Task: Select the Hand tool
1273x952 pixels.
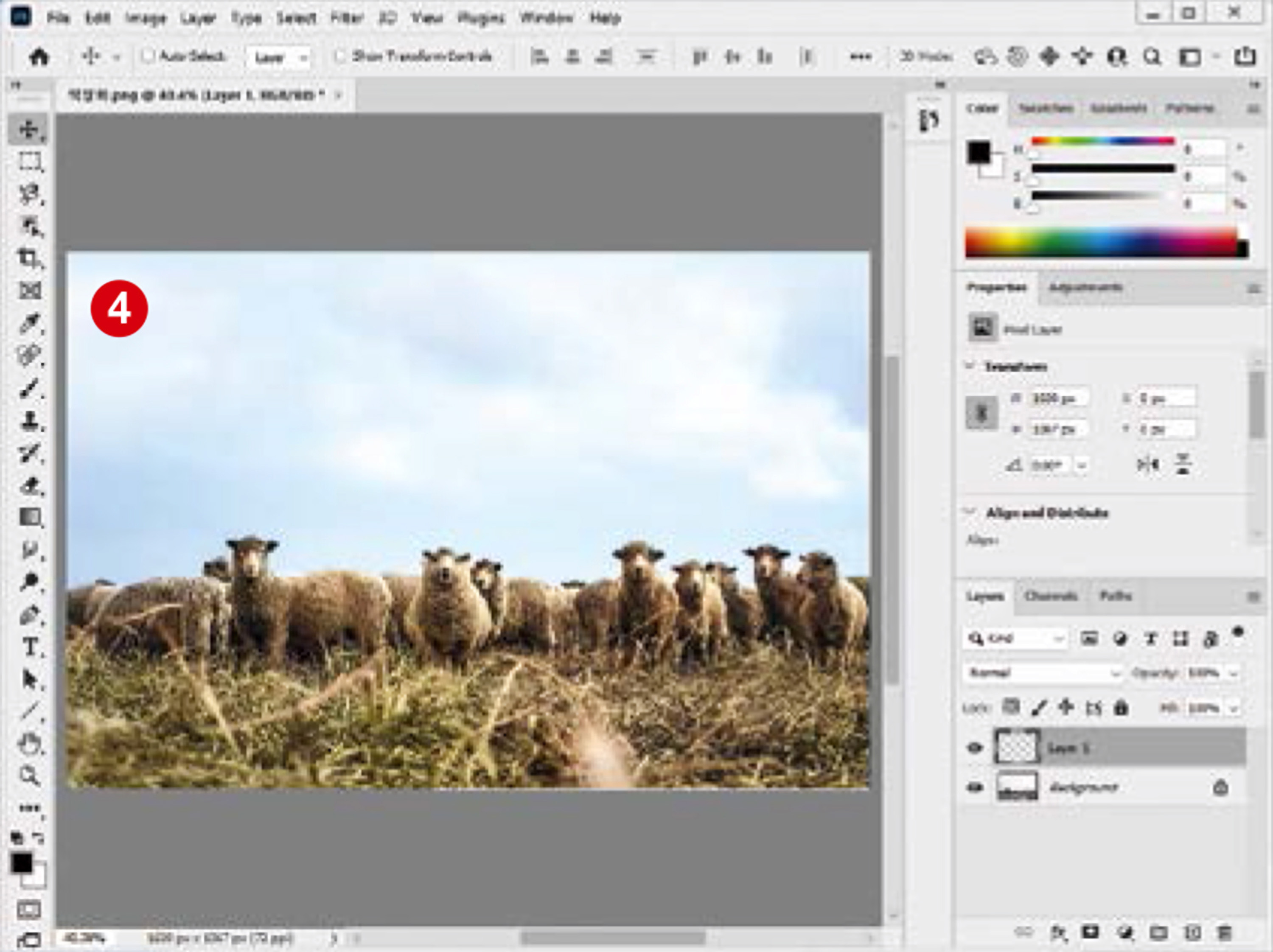Action: 29,744
